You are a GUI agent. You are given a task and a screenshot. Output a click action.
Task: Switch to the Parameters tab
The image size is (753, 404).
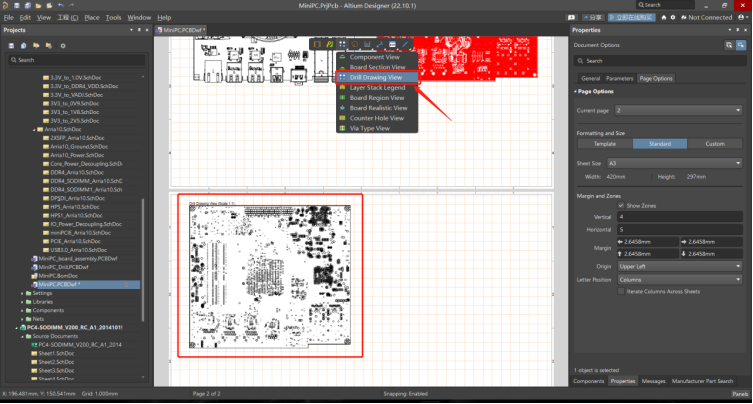click(619, 78)
